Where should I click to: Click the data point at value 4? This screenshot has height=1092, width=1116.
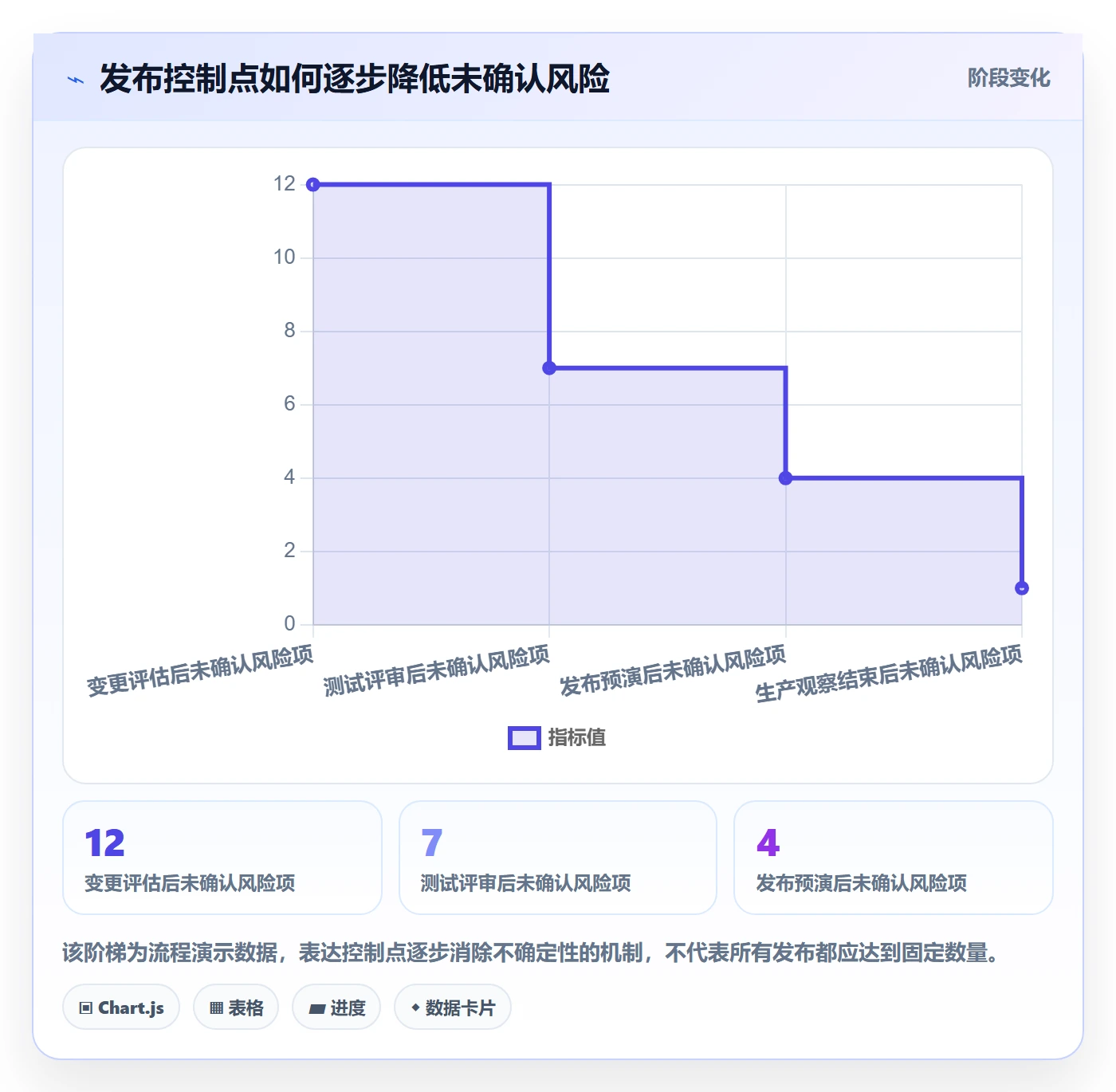[786, 478]
